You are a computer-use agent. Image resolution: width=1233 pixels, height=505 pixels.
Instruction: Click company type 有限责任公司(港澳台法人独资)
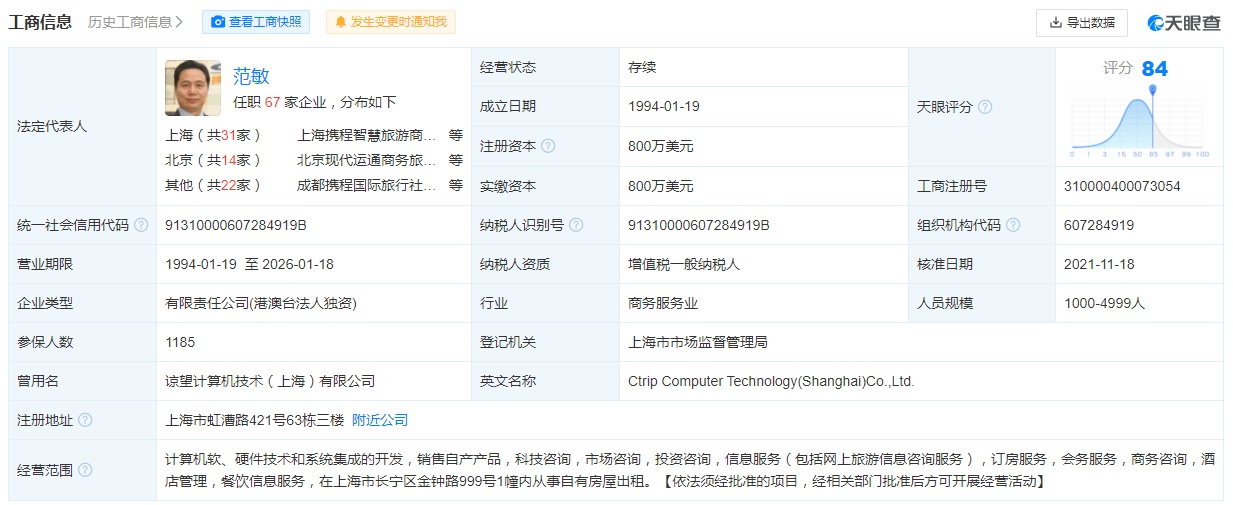pos(261,303)
